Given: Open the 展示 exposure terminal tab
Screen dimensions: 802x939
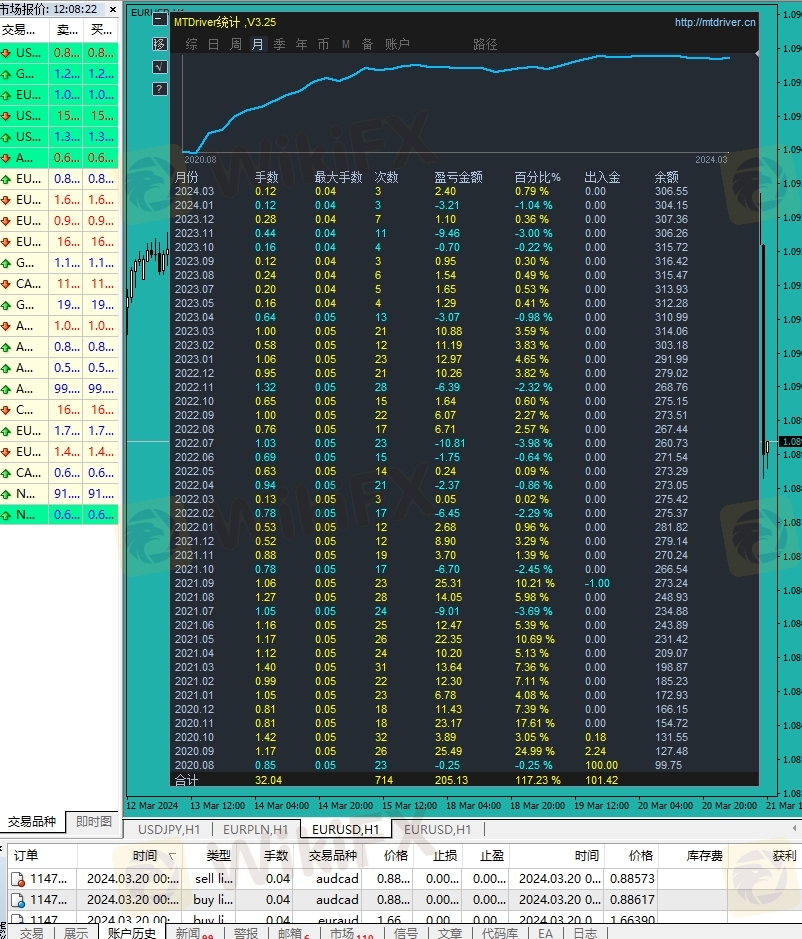Looking at the screenshot, I should pyautogui.click(x=76, y=933).
